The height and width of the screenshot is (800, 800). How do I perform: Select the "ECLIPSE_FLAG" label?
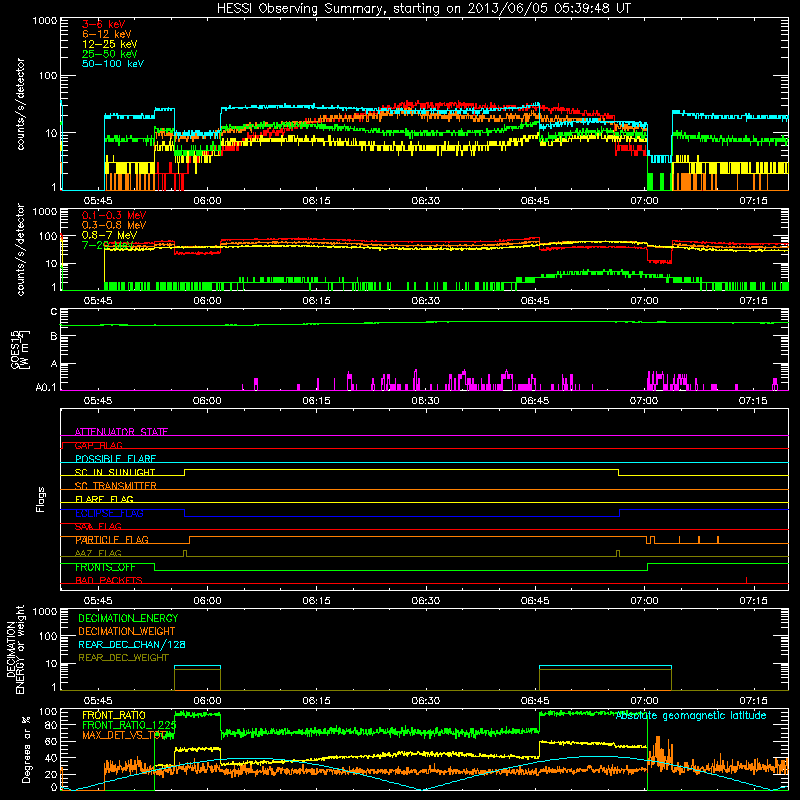pyautogui.click(x=109, y=513)
